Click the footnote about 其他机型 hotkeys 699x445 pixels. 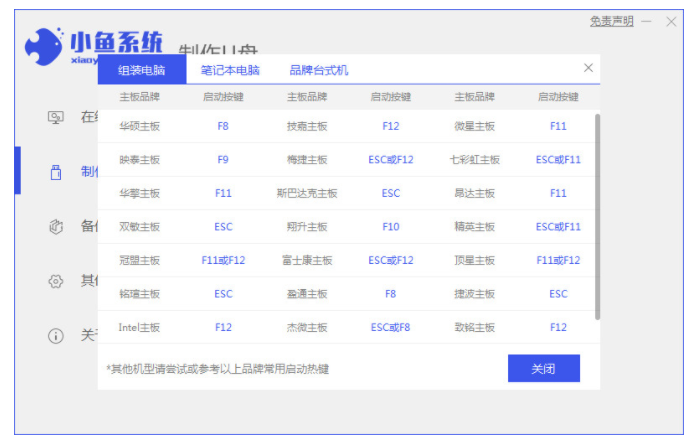(218, 369)
